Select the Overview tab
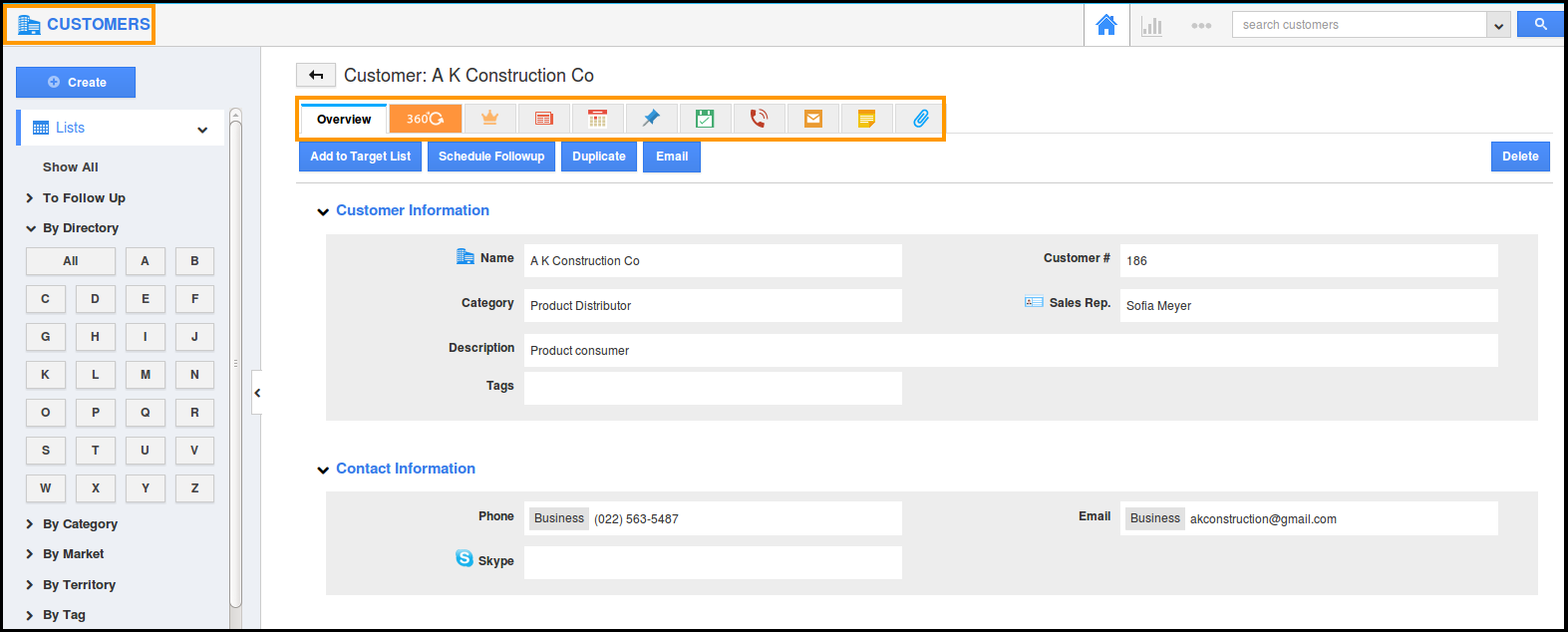The image size is (1568, 632). pyautogui.click(x=344, y=120)
